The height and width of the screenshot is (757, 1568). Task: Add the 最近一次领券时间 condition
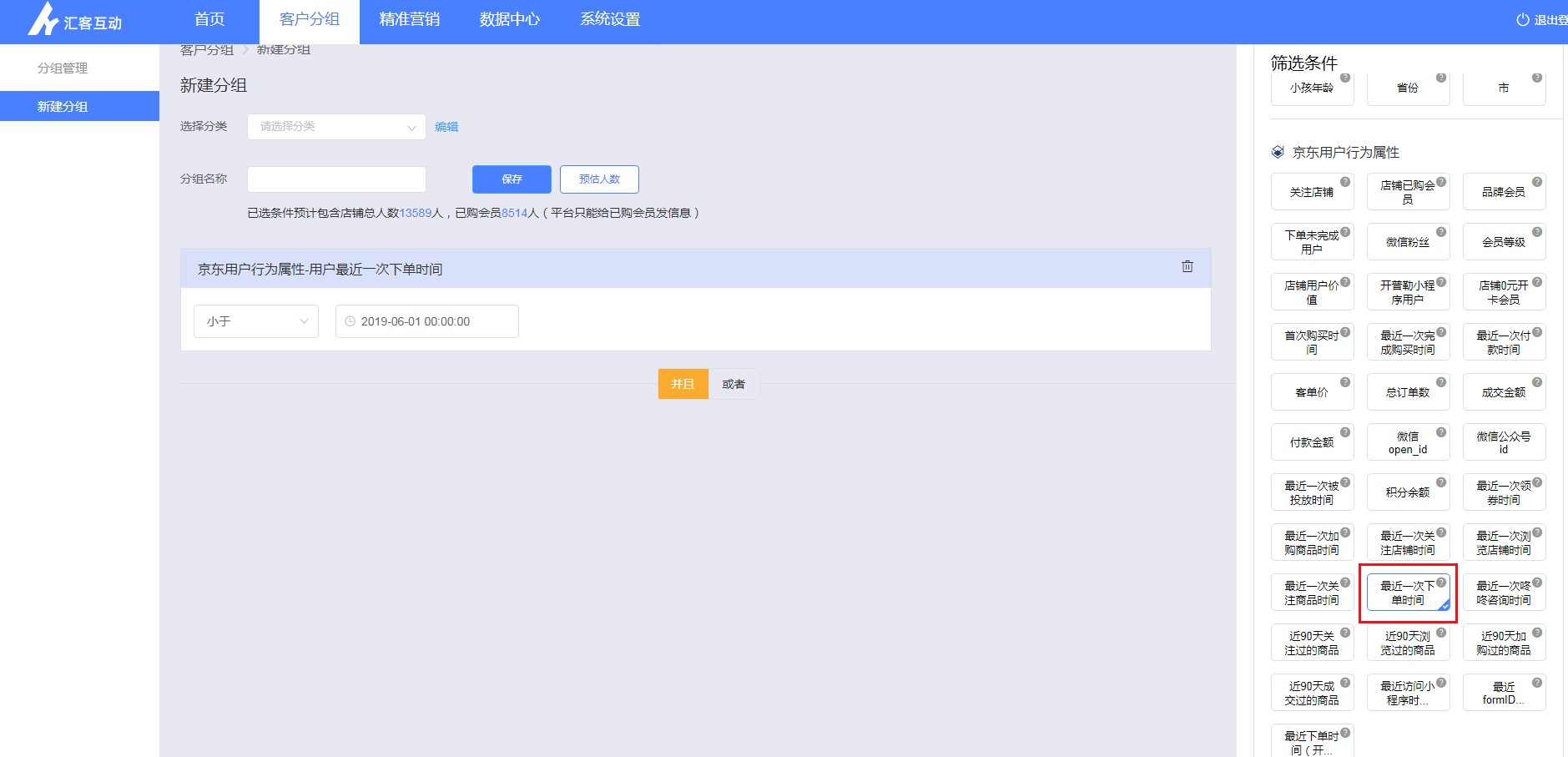tap(1504, 492)
